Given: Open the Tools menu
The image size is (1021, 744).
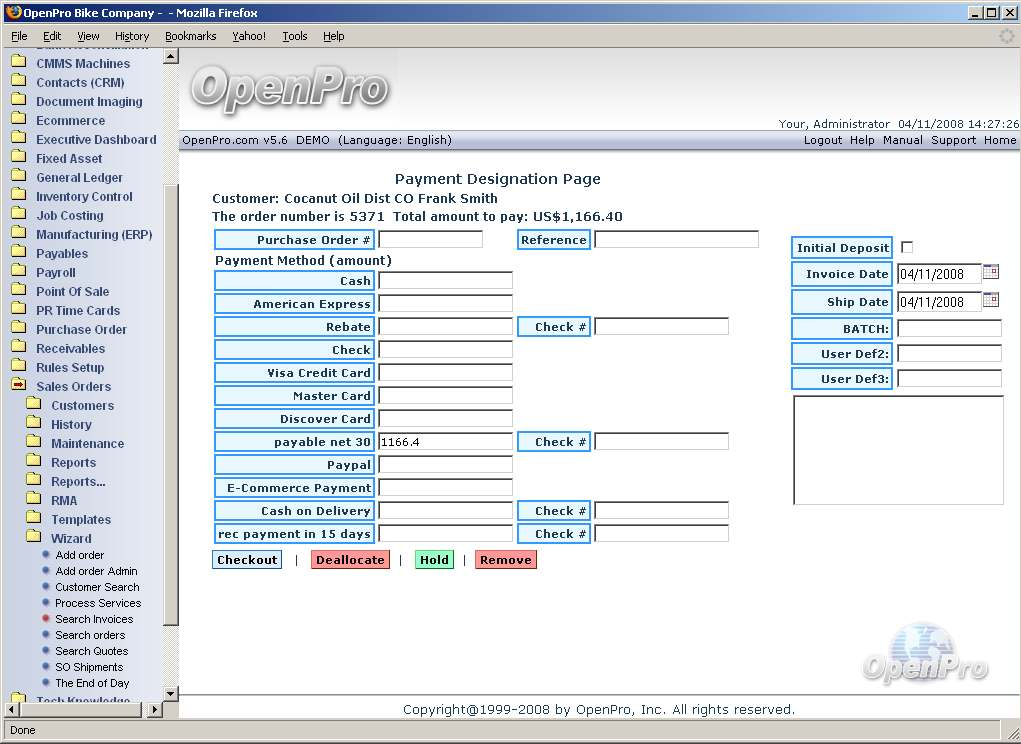Looking at the screenshot, I should (295, 36).
